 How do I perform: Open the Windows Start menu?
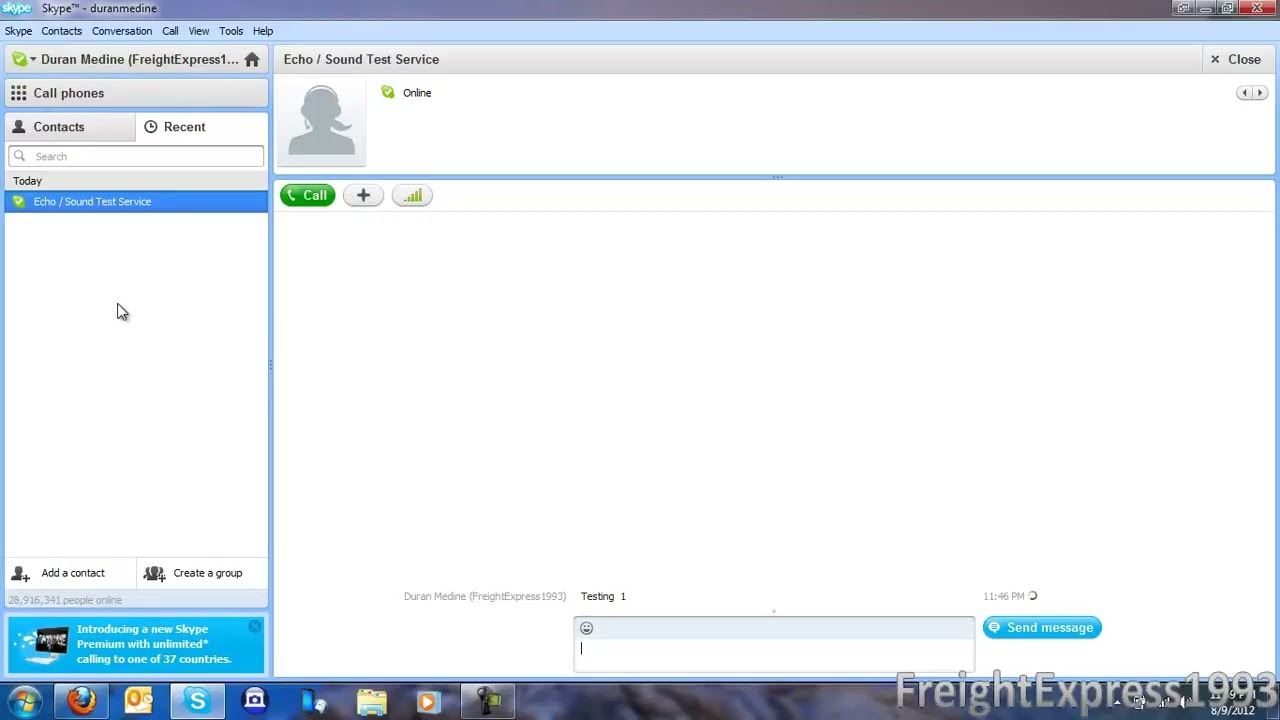click(25, 702)
